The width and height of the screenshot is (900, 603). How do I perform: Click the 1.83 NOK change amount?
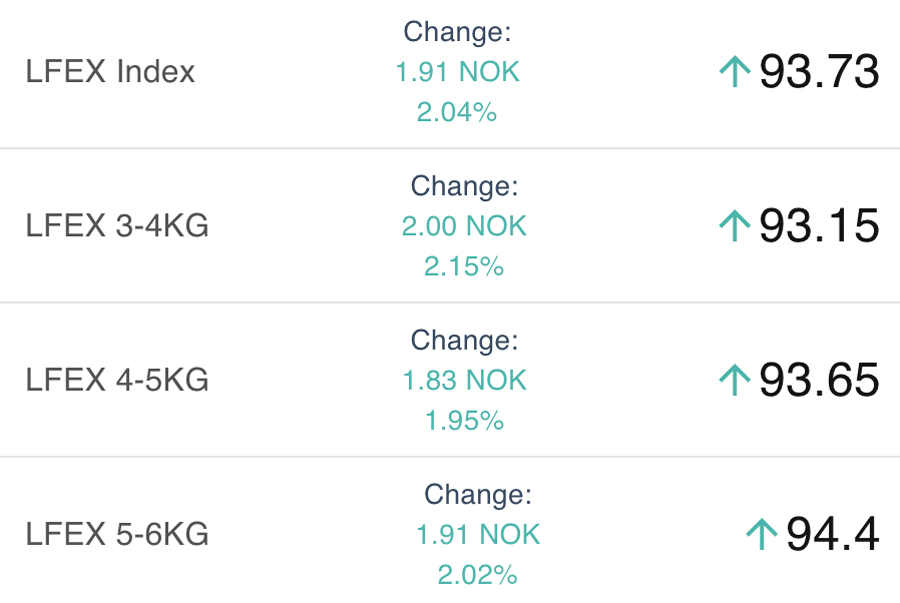point(464,380)
